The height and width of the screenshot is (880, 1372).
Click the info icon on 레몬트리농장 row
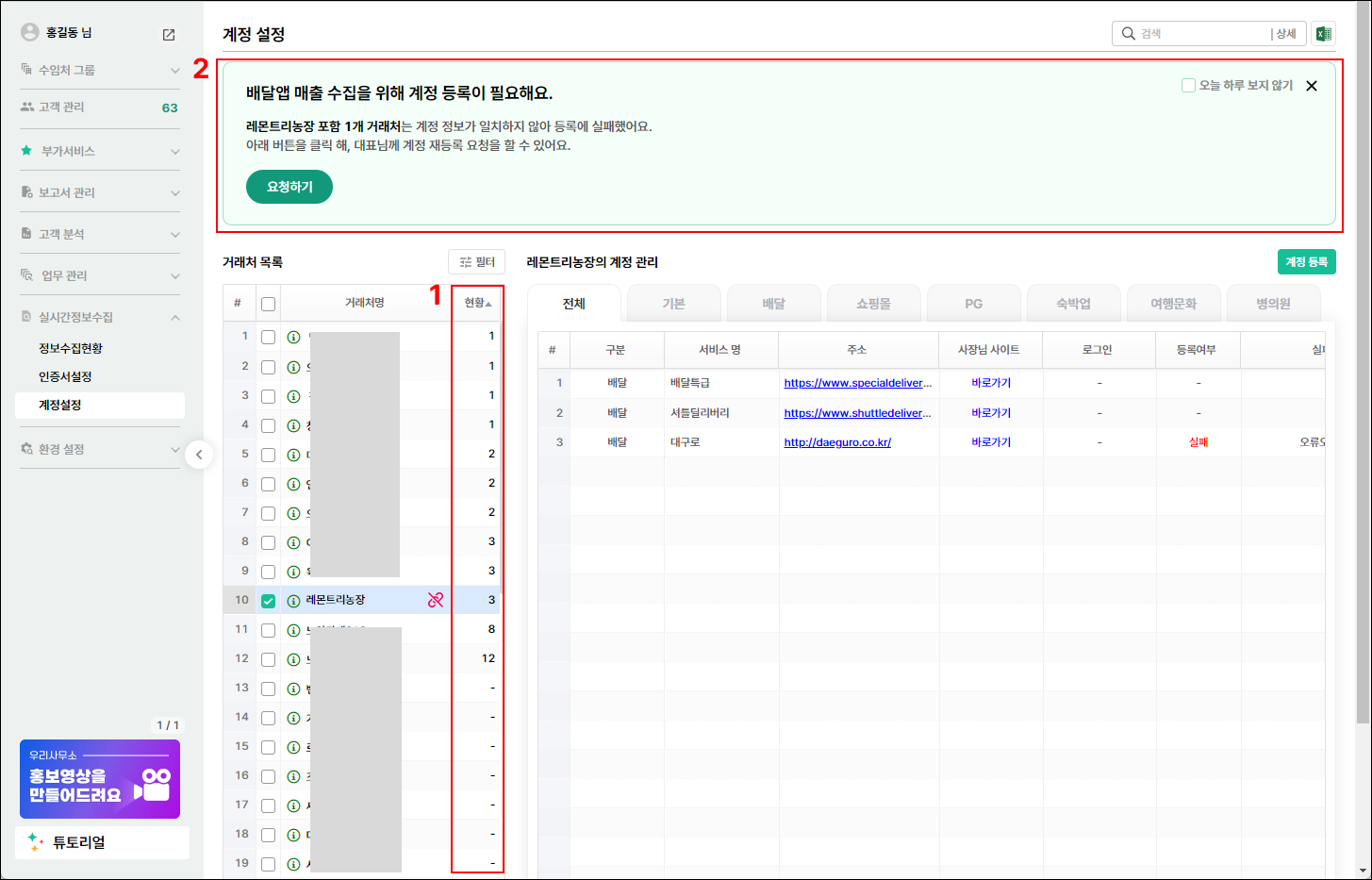pyautogui.click(x=293, y=601)
